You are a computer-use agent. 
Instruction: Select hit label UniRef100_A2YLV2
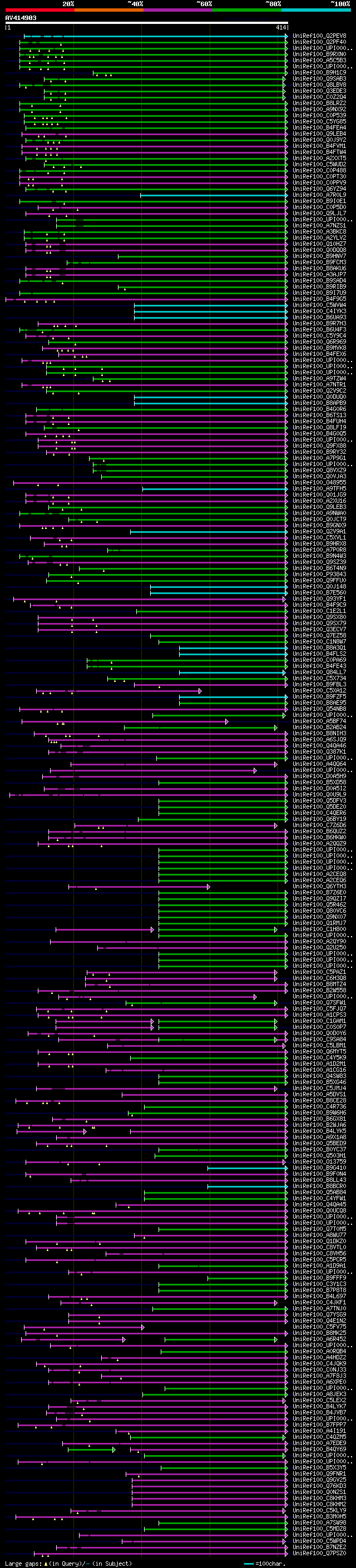point(319,238)
